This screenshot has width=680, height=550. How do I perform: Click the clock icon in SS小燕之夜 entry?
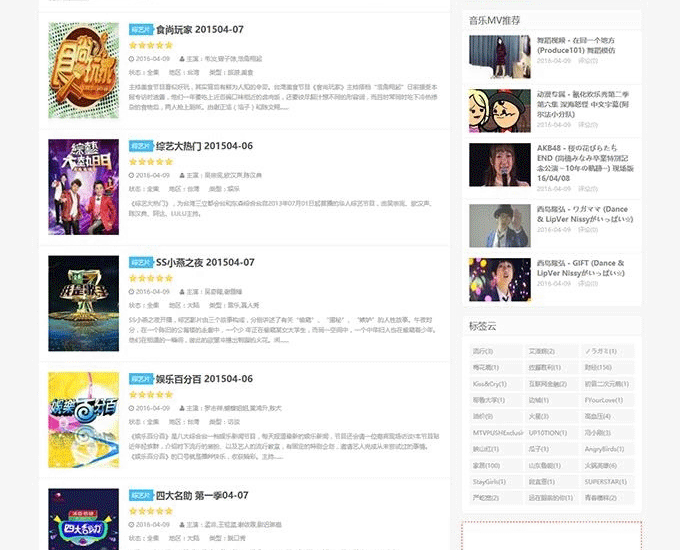click(131, 291)
